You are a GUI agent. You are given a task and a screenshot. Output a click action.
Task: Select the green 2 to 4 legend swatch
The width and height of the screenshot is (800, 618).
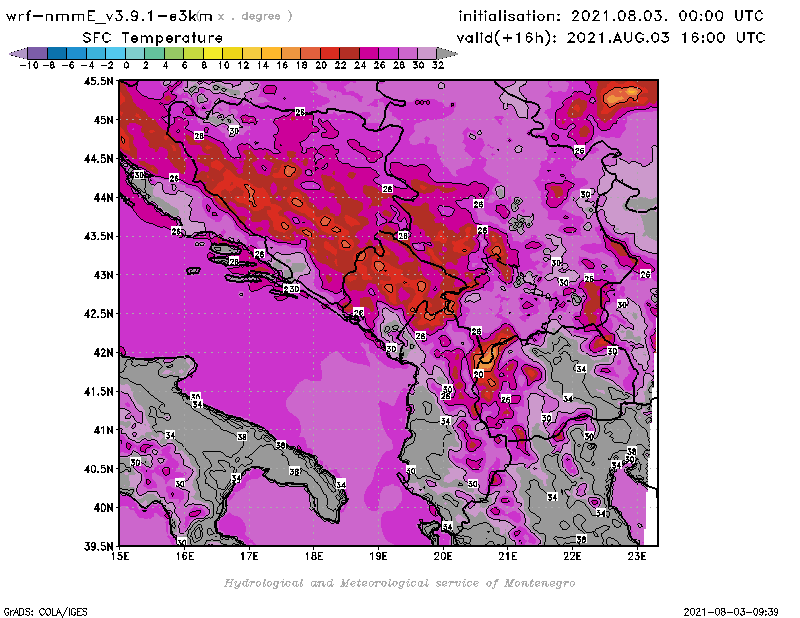click(x=154, y=54)
